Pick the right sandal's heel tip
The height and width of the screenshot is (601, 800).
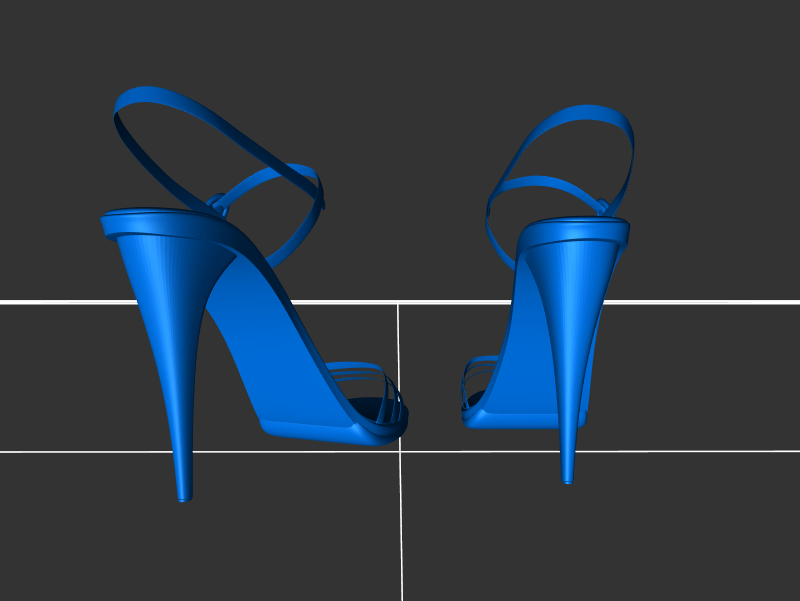[568, 477]
